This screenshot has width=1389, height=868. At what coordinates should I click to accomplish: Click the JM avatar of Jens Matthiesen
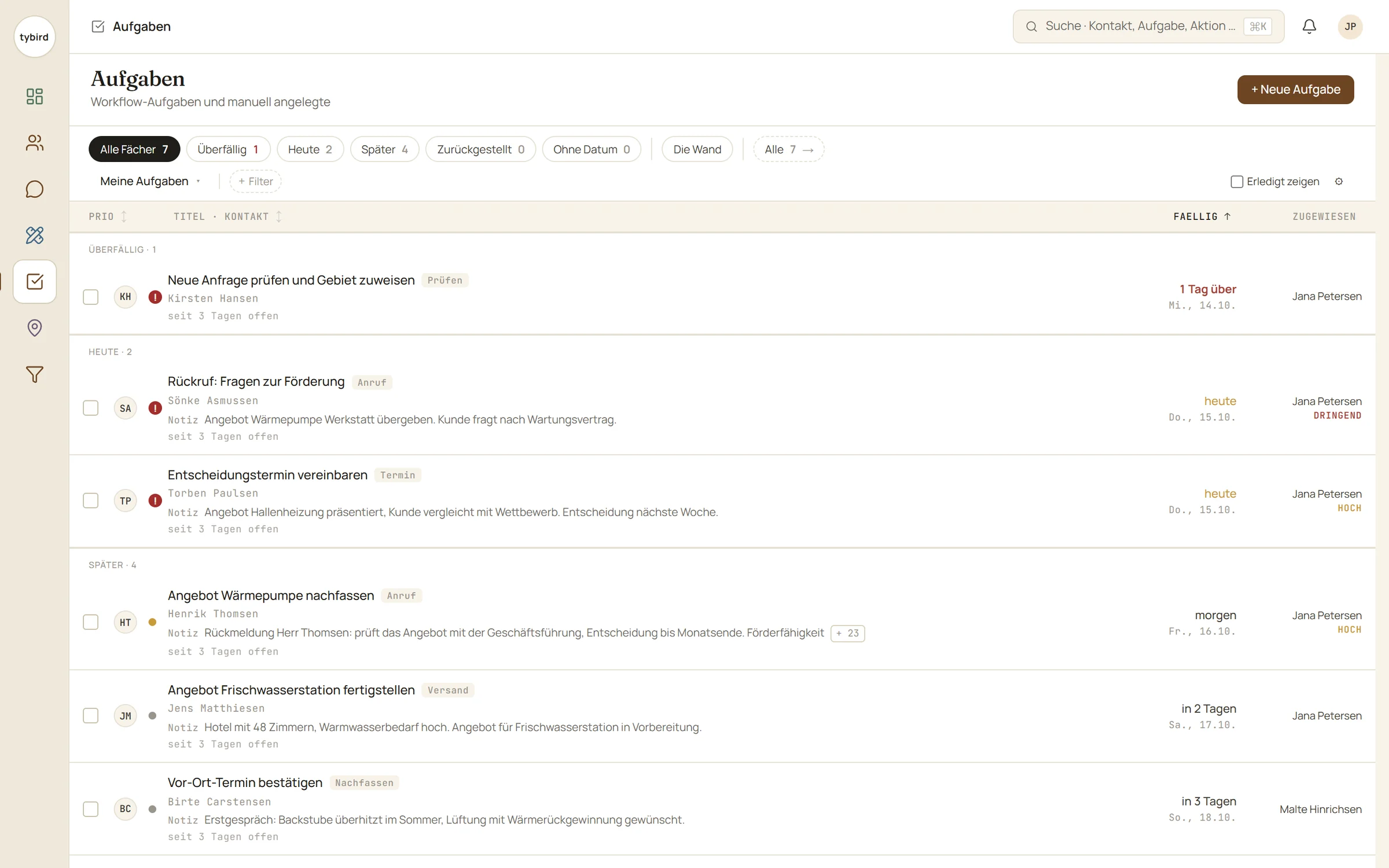click(125, 716)
